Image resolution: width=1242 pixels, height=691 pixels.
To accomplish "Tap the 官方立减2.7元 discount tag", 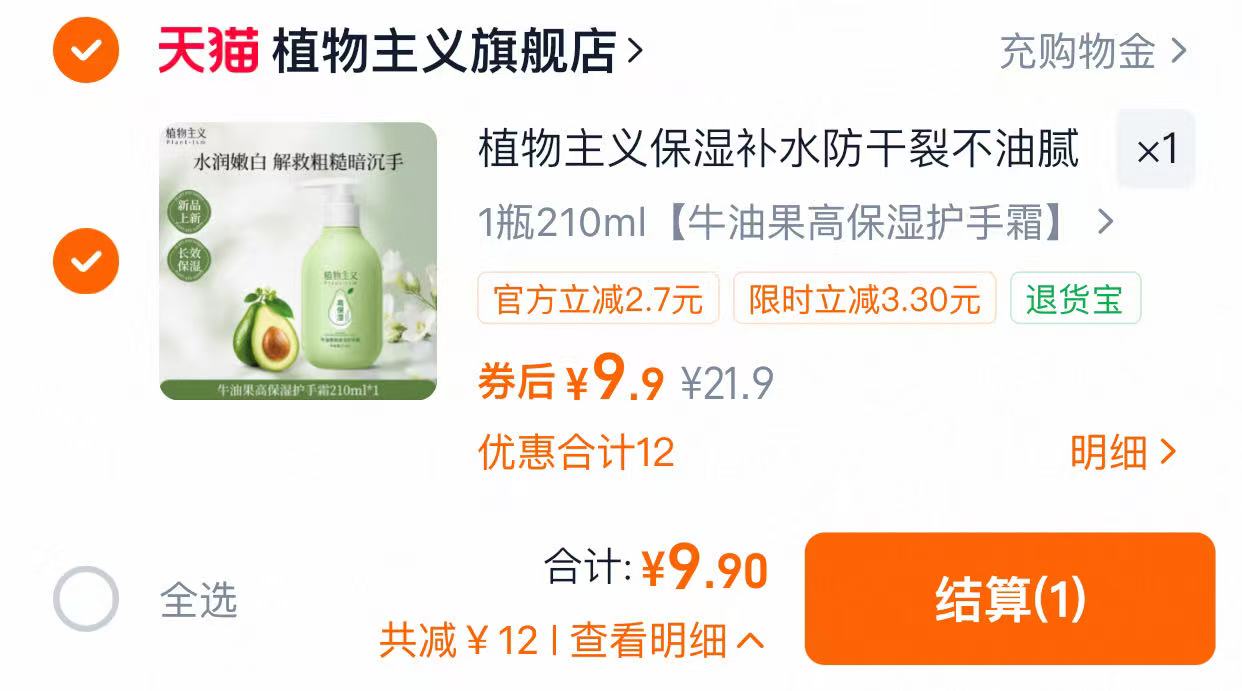I will 598,299.
